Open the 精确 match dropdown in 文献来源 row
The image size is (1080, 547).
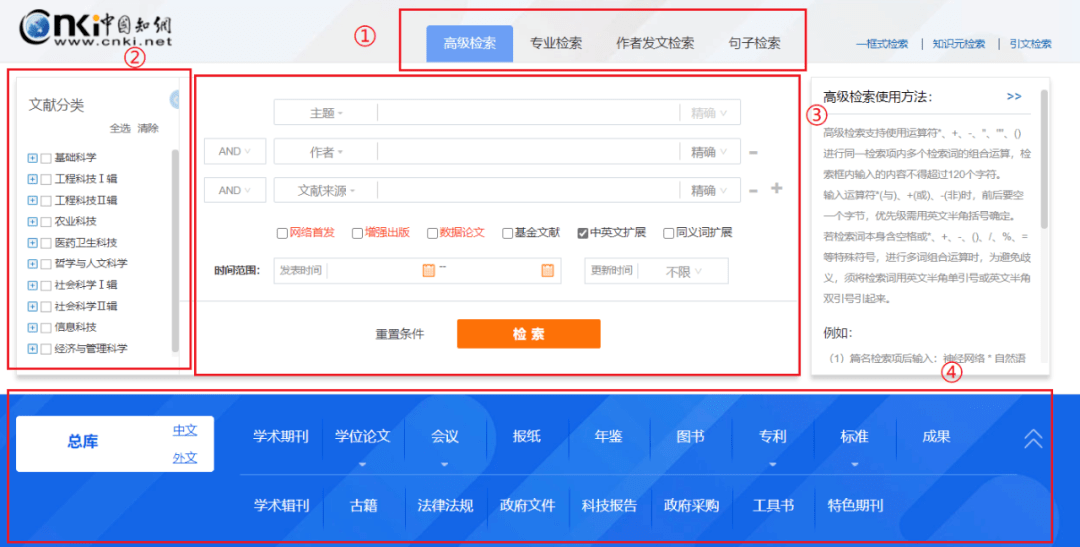(x=709, y=191)
